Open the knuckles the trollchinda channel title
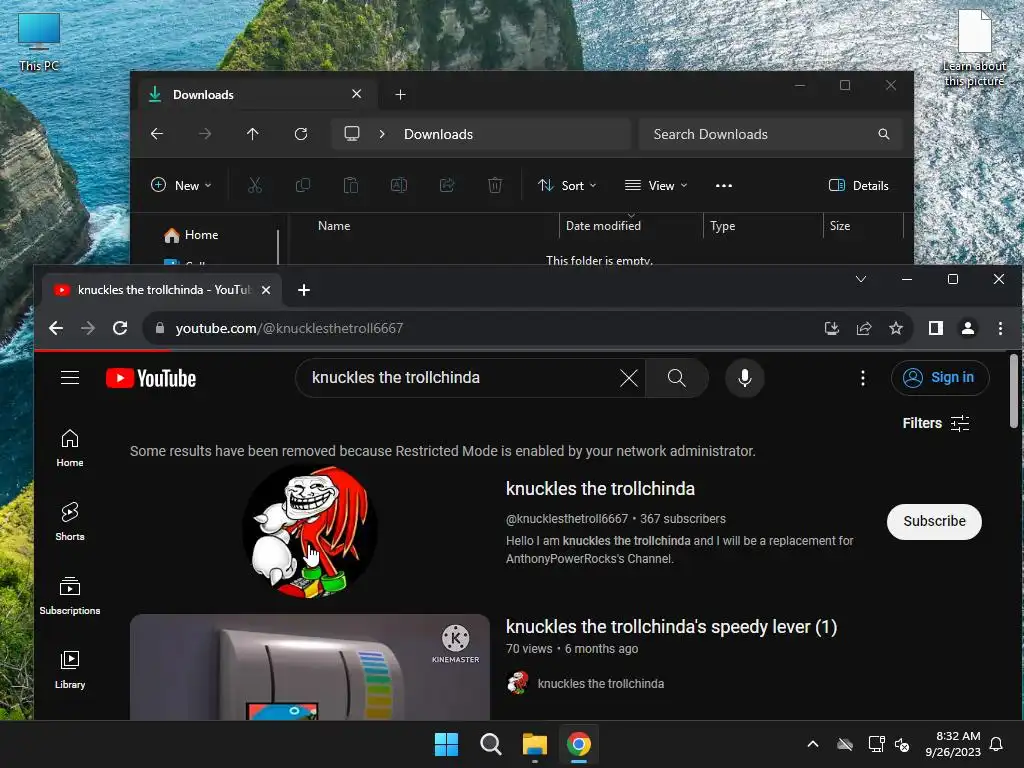The image size is (1024, 768). pyautogui.click(x=600, y=488)
